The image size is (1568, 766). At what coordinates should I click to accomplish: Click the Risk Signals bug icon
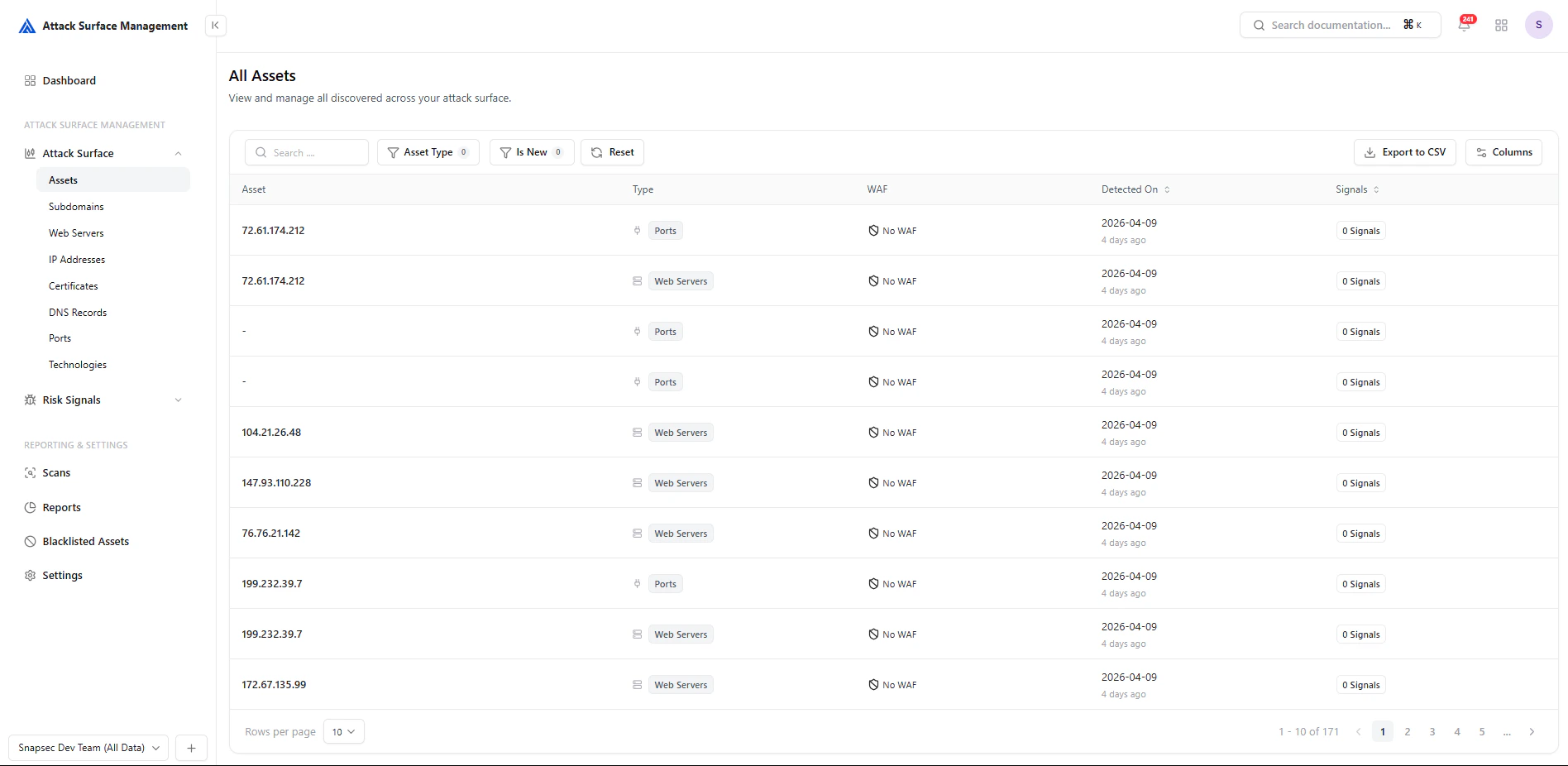click(30, 400)
